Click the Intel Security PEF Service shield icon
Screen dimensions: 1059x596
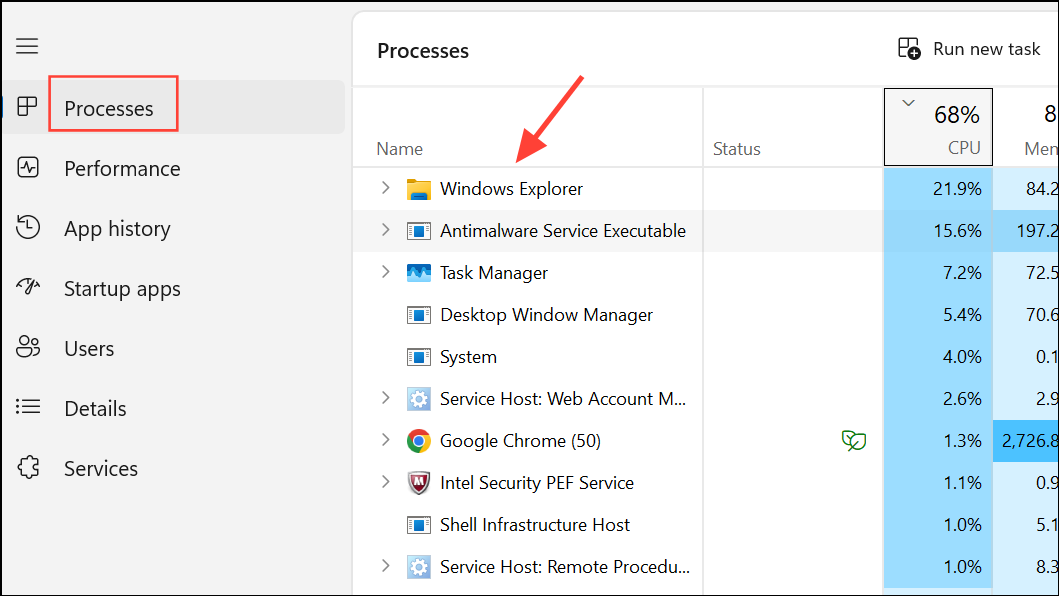(x=418, y=483)
